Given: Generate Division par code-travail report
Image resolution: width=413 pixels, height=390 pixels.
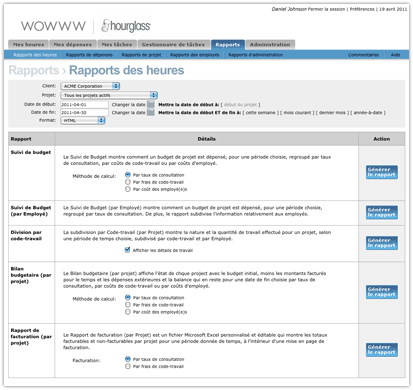Looking at the screenshot, I should [x=382, y=243].
